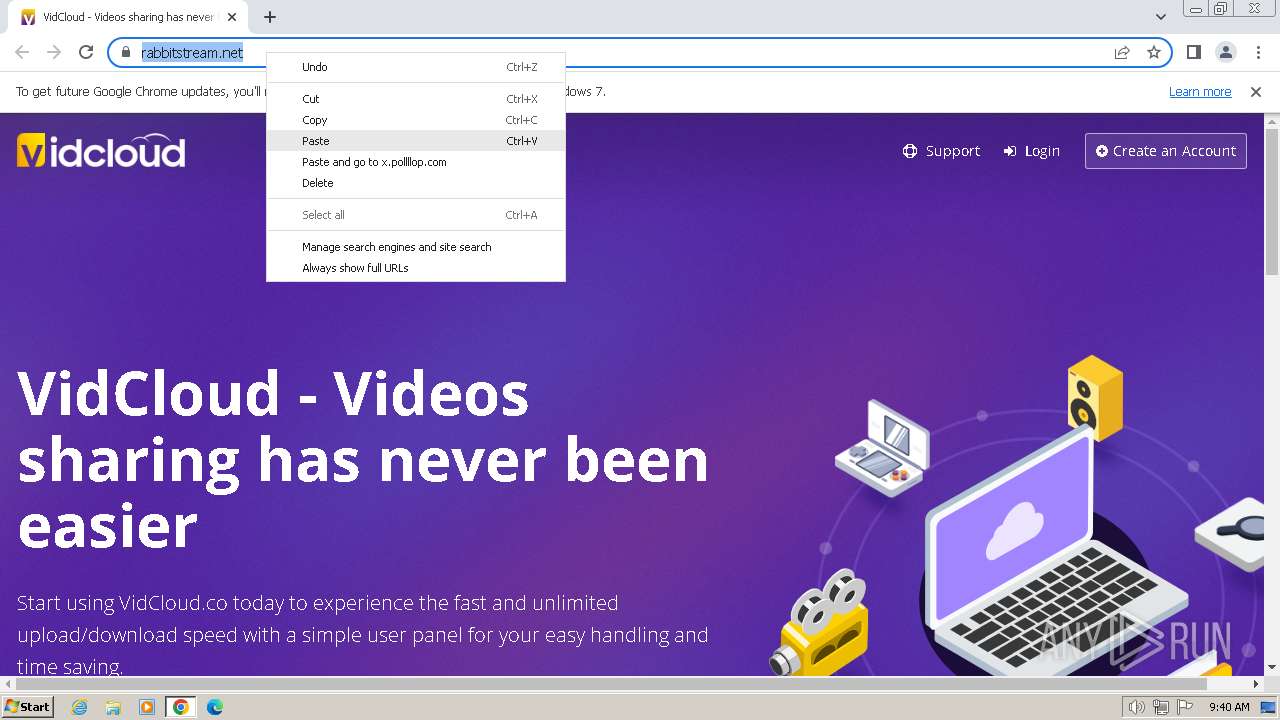1280x720 pixels.
Task: Choose Delete in the context menu
Action: tap(416, 183)
